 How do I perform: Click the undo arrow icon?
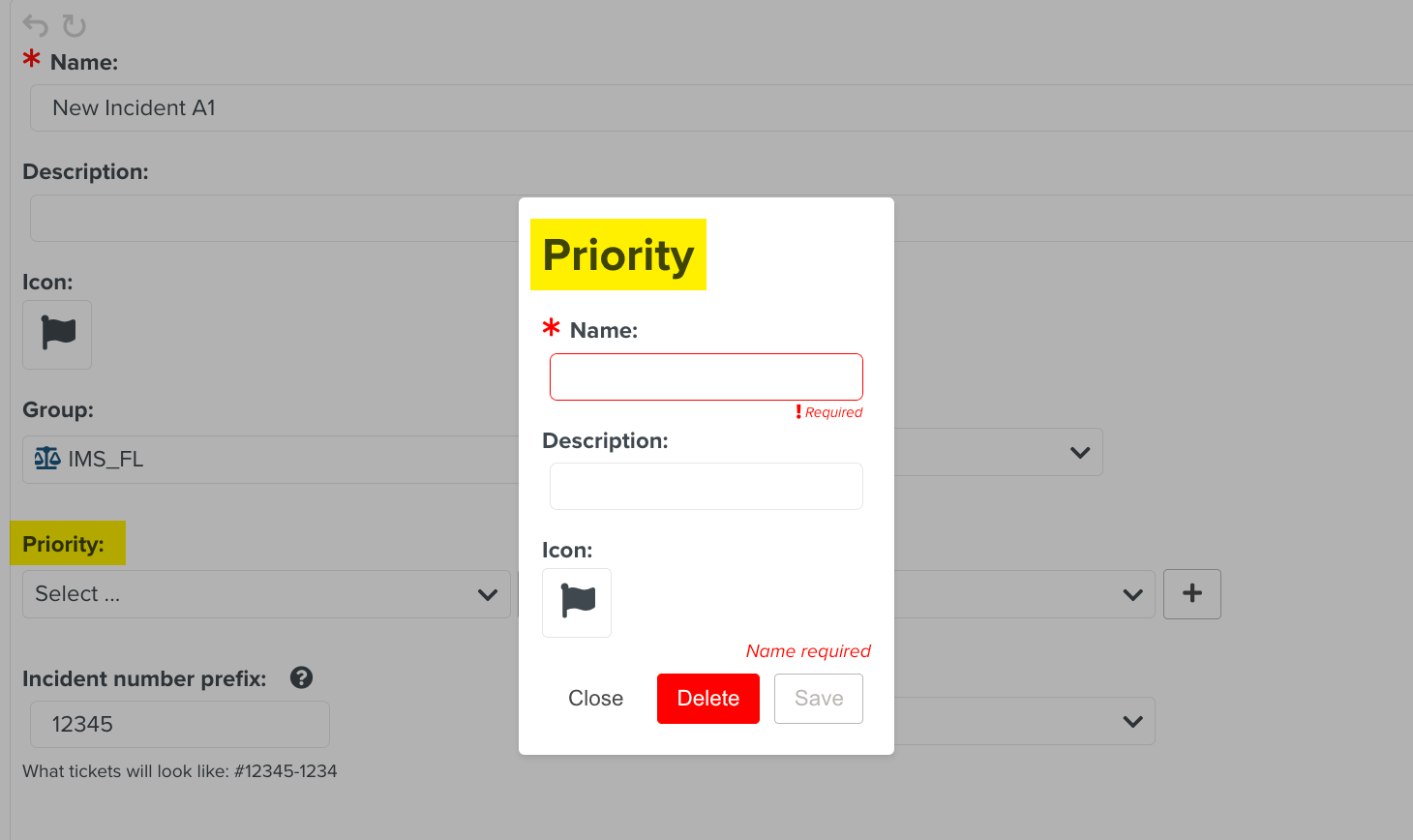click(x=35, y=24)
